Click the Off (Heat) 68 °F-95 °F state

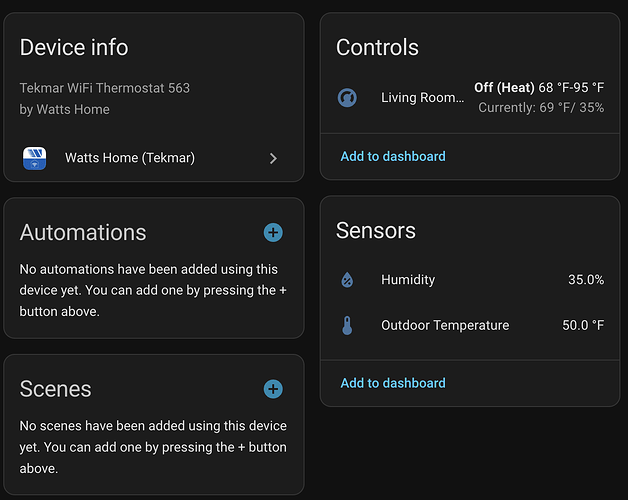tap(539, 87)
